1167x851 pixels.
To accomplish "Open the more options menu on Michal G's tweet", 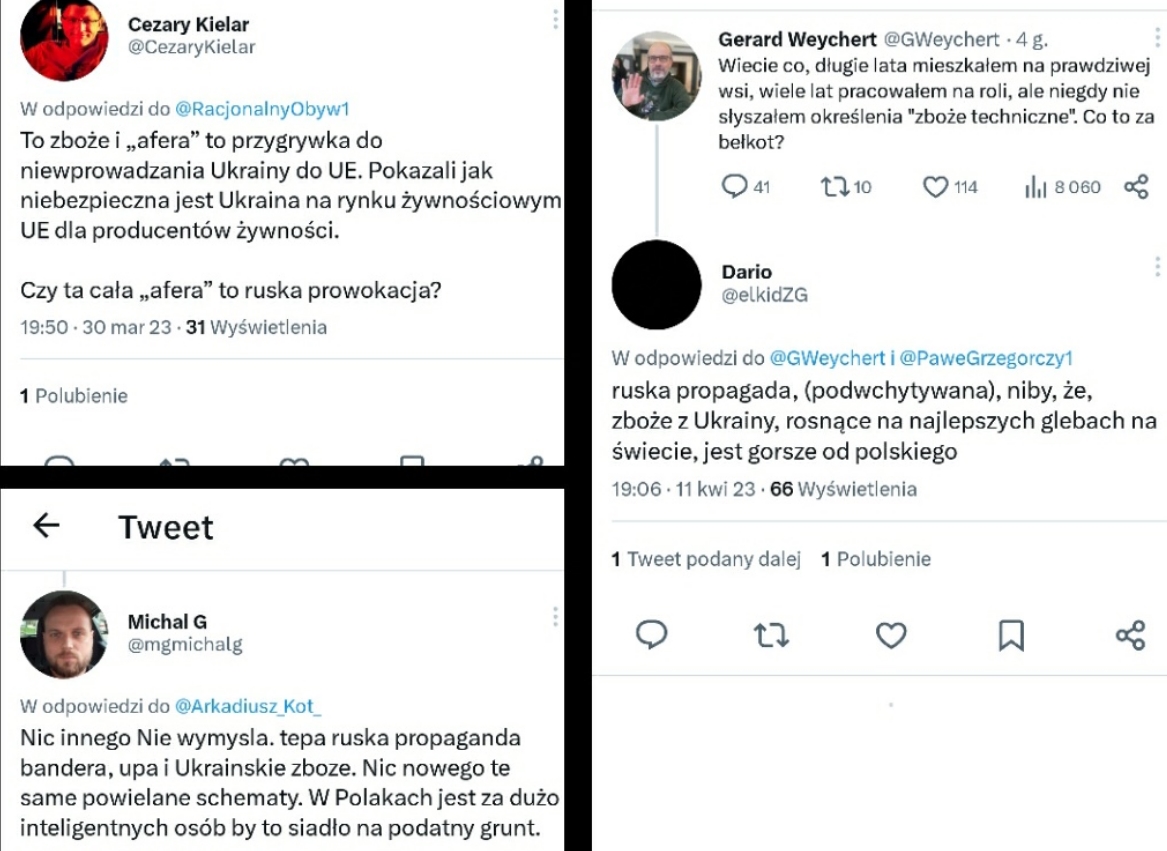I will point(555,616).
